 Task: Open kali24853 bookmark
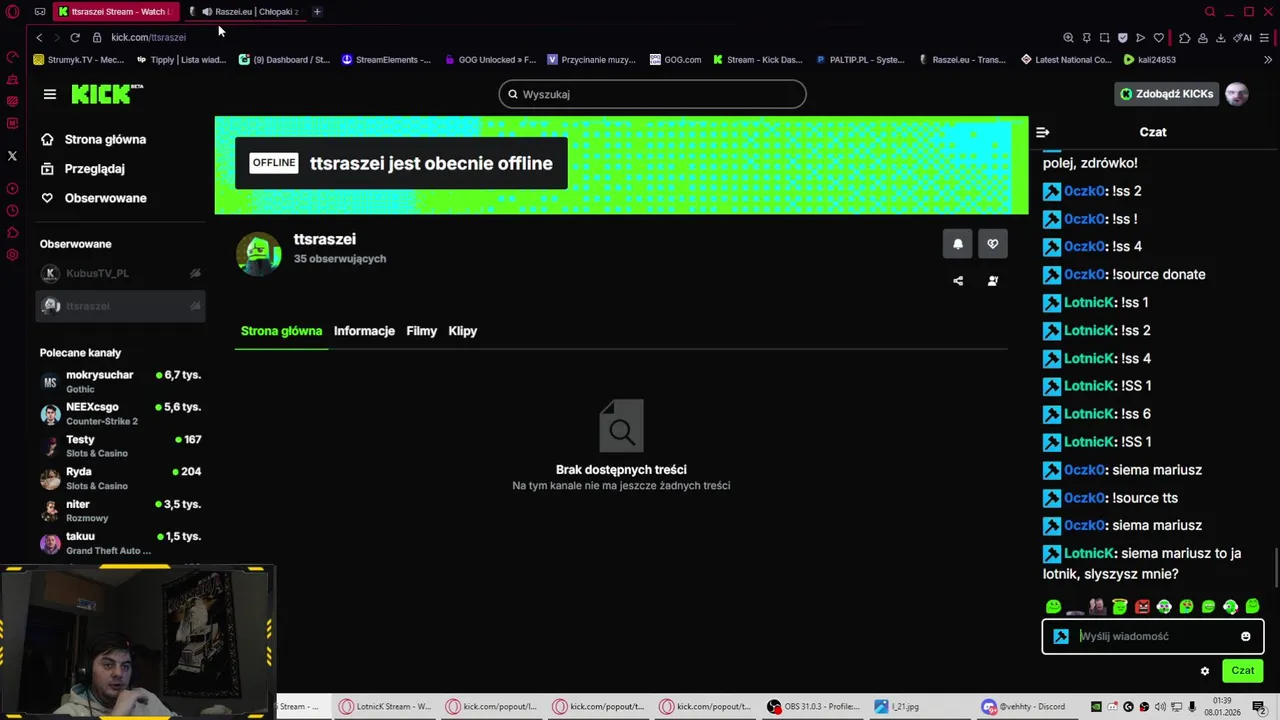pyautogui.click(x=1150, y=60)
